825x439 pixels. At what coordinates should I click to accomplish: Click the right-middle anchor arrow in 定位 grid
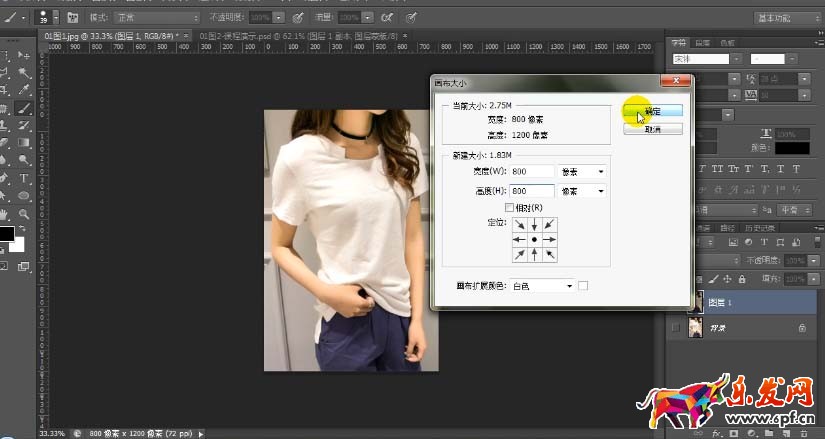tap(549, 241)
